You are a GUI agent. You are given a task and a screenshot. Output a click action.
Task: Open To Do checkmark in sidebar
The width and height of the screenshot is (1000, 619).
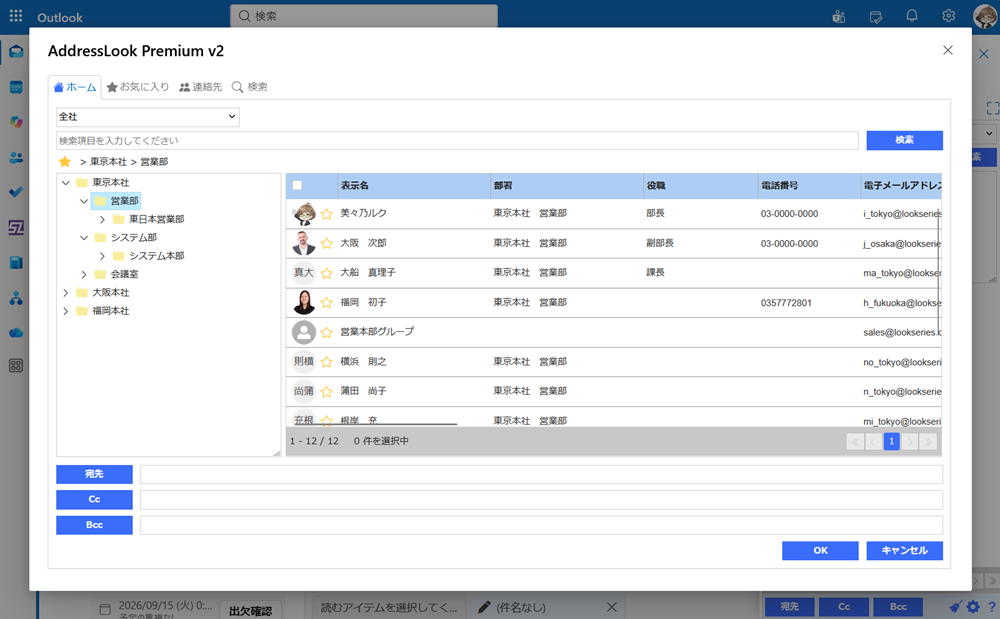click(16, 192)
